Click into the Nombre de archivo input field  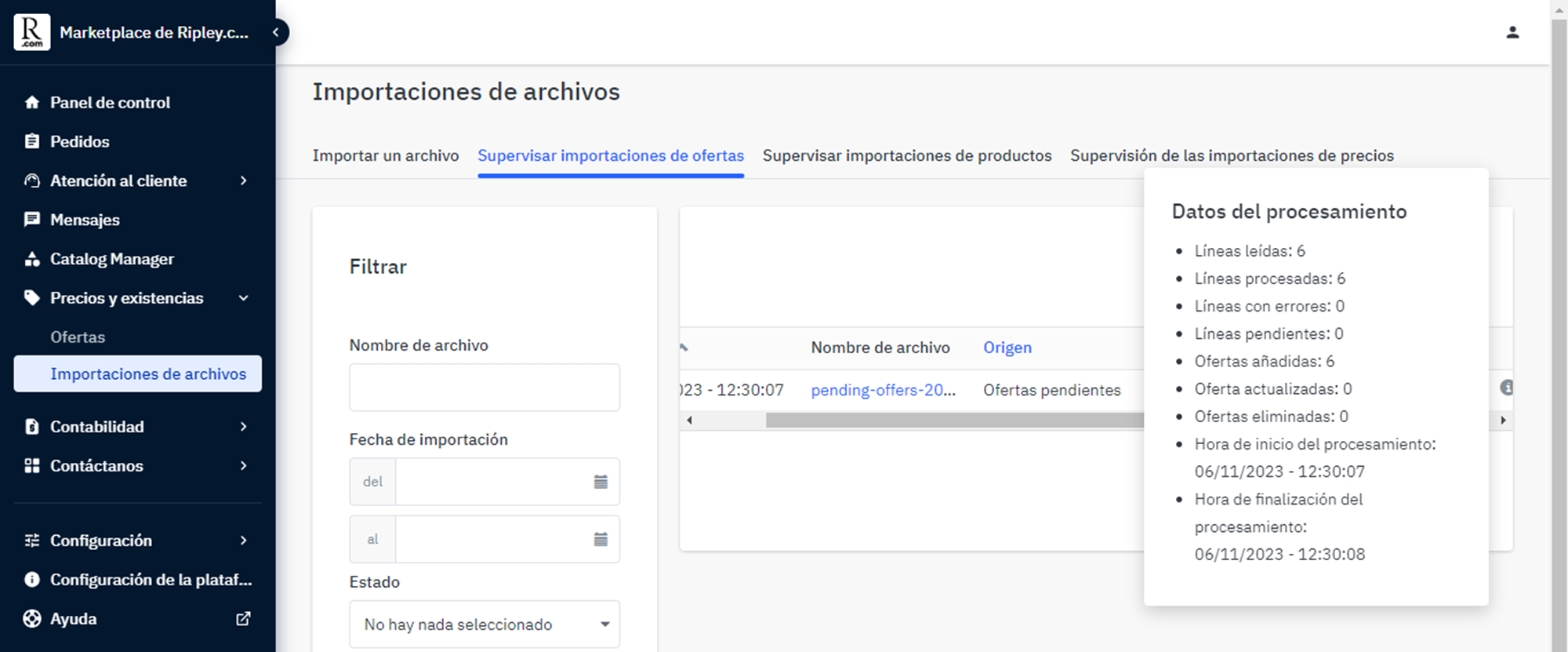(485, 387)
